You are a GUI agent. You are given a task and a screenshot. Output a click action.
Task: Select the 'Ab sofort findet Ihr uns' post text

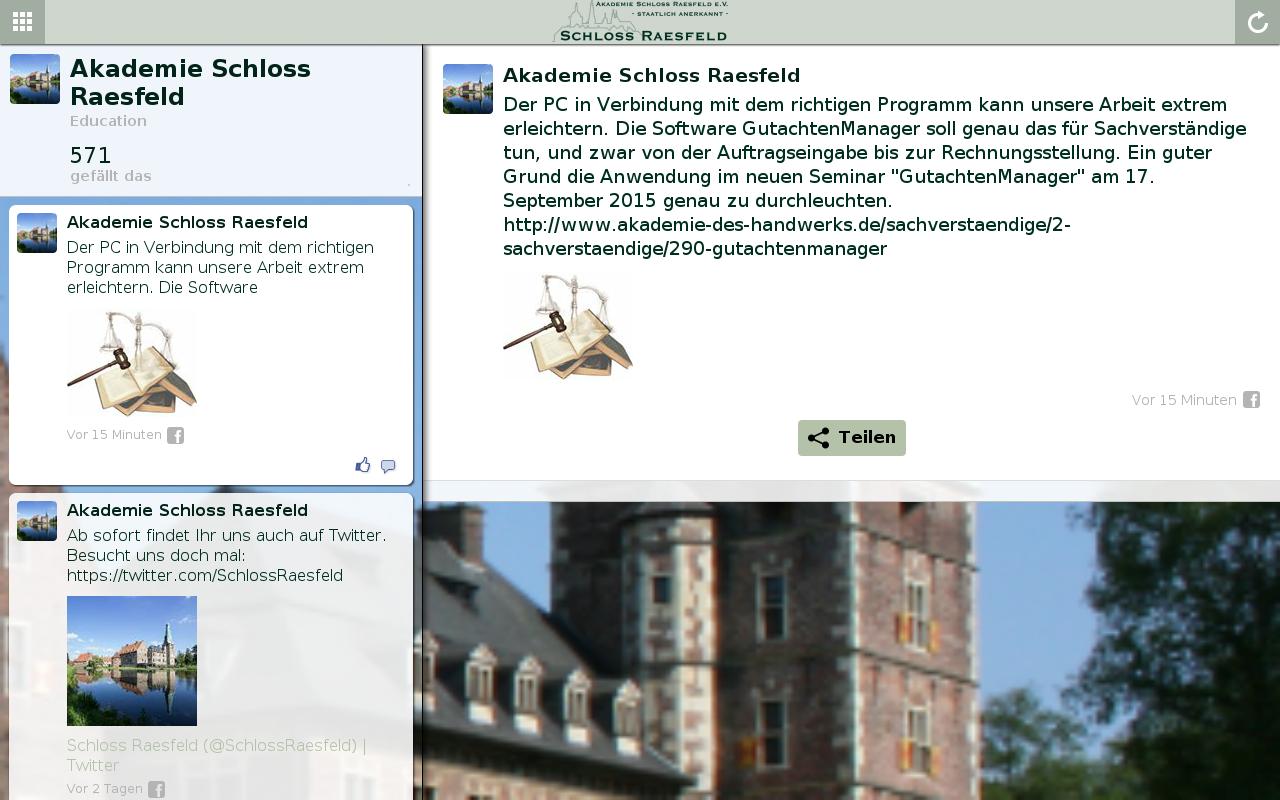227,555
